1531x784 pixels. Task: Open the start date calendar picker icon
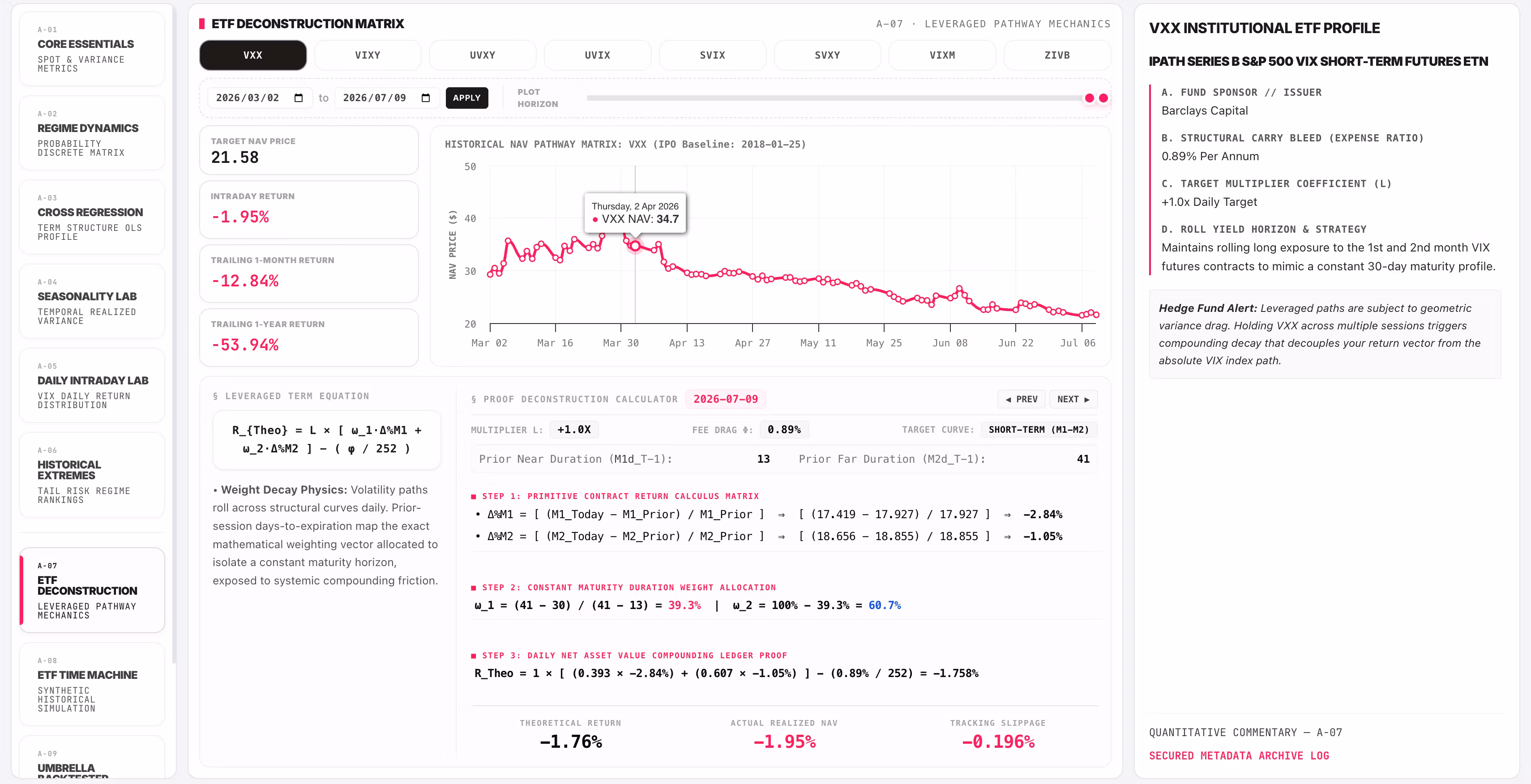click(x=298, y=98)
